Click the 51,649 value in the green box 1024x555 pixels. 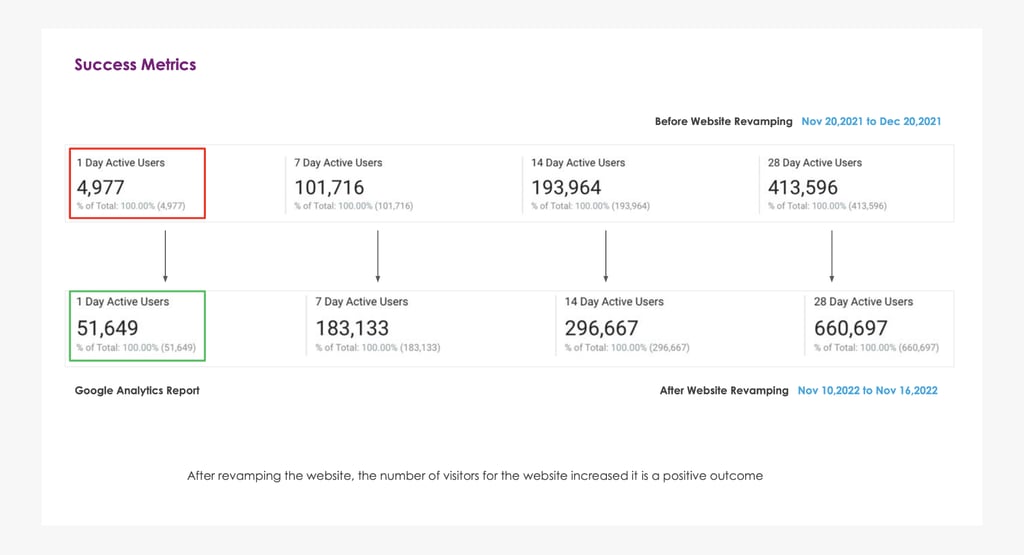pos(108,328)
